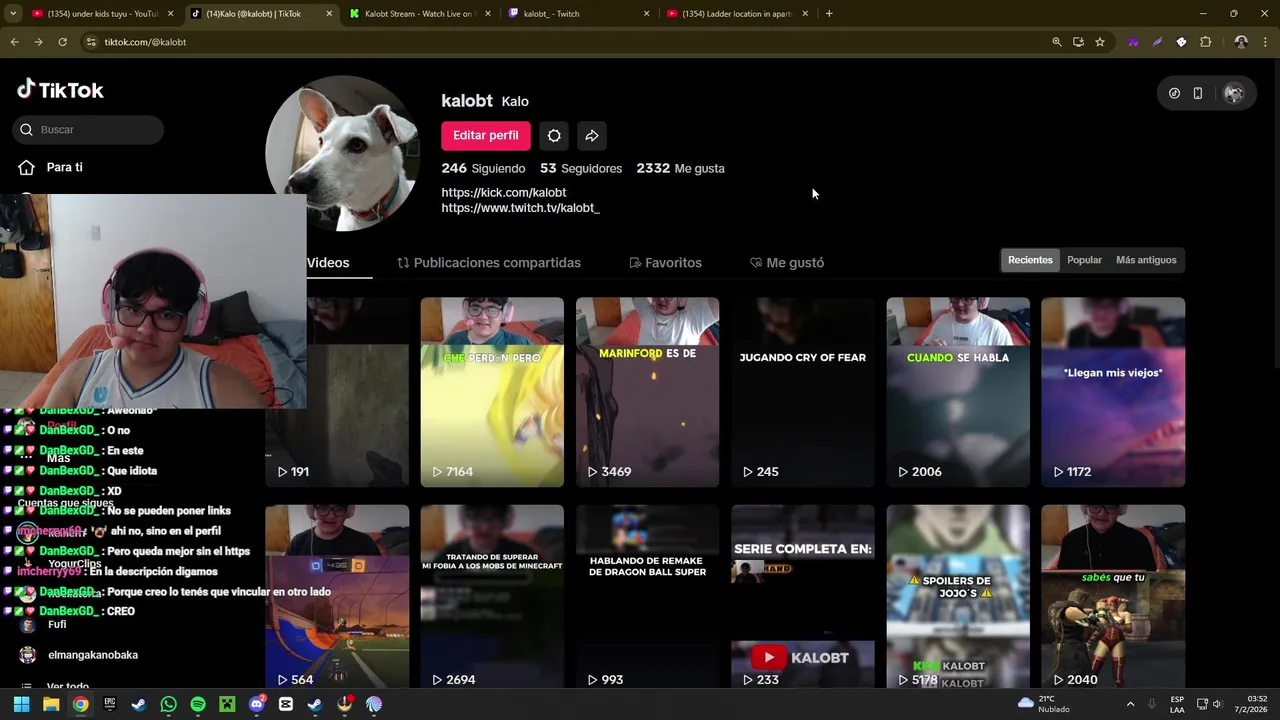Switch to Publicaciones compartidas tab
The image size is (1280, 720).
[489, 262]
